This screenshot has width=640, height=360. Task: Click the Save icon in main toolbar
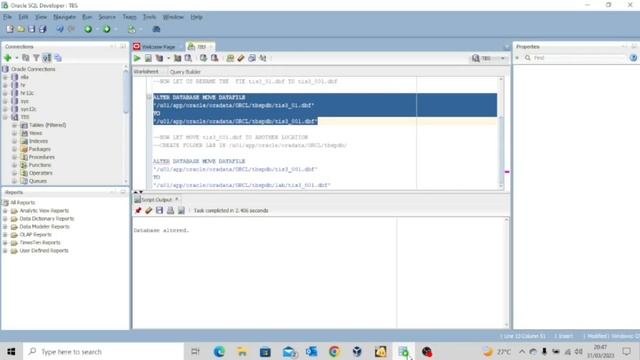coord(31,29)
